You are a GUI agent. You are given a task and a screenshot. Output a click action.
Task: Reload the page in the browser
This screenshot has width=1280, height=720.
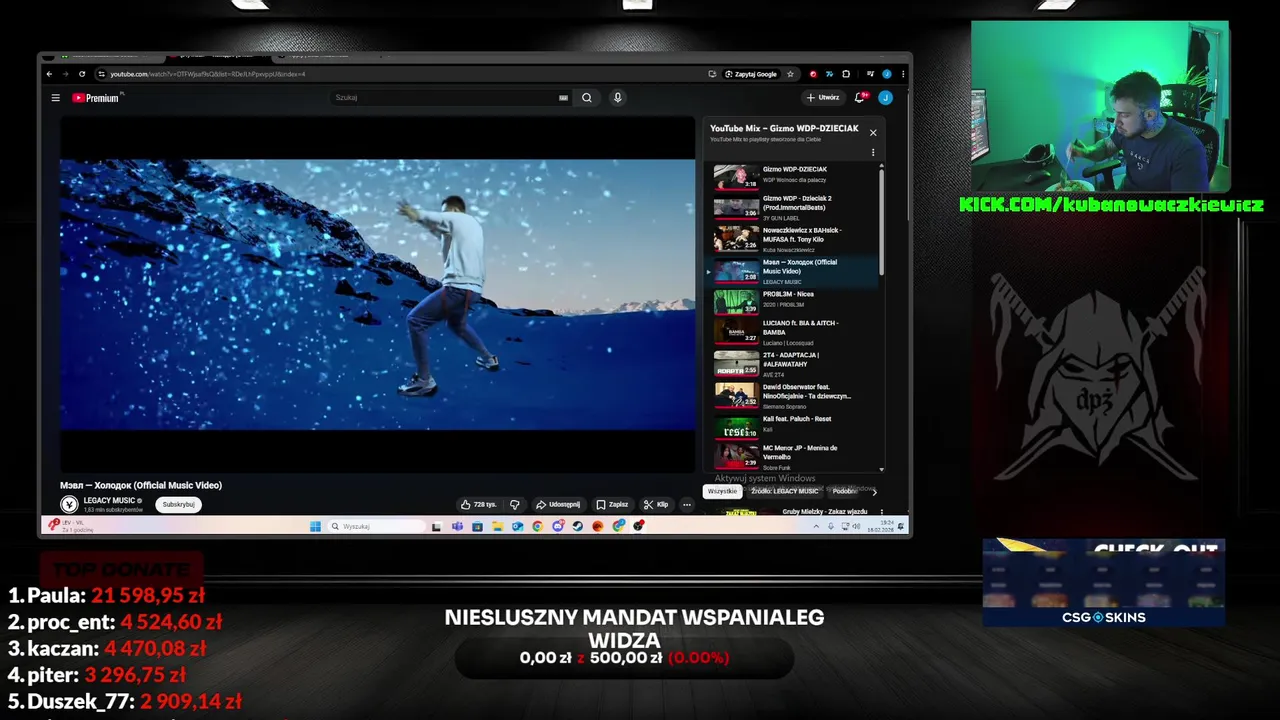83,74
